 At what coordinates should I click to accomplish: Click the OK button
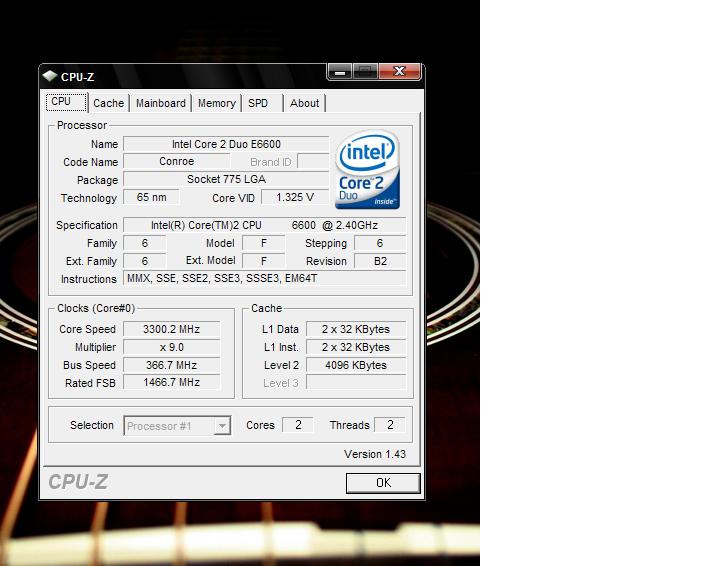coord(383,483)
